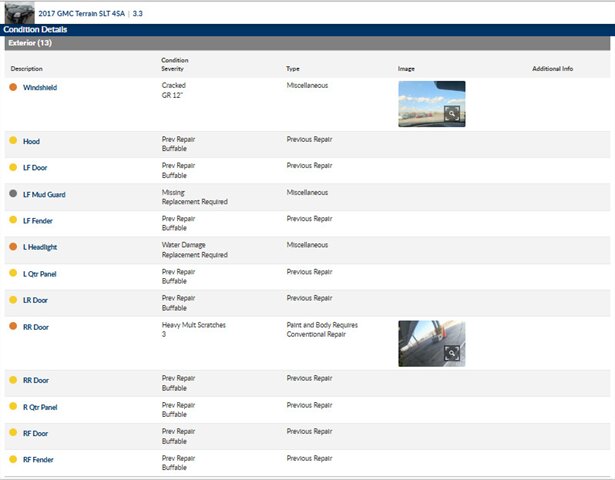This screenshot has height=480, width=615.
Task: Click the L Headlight description link
Action: 42,246
